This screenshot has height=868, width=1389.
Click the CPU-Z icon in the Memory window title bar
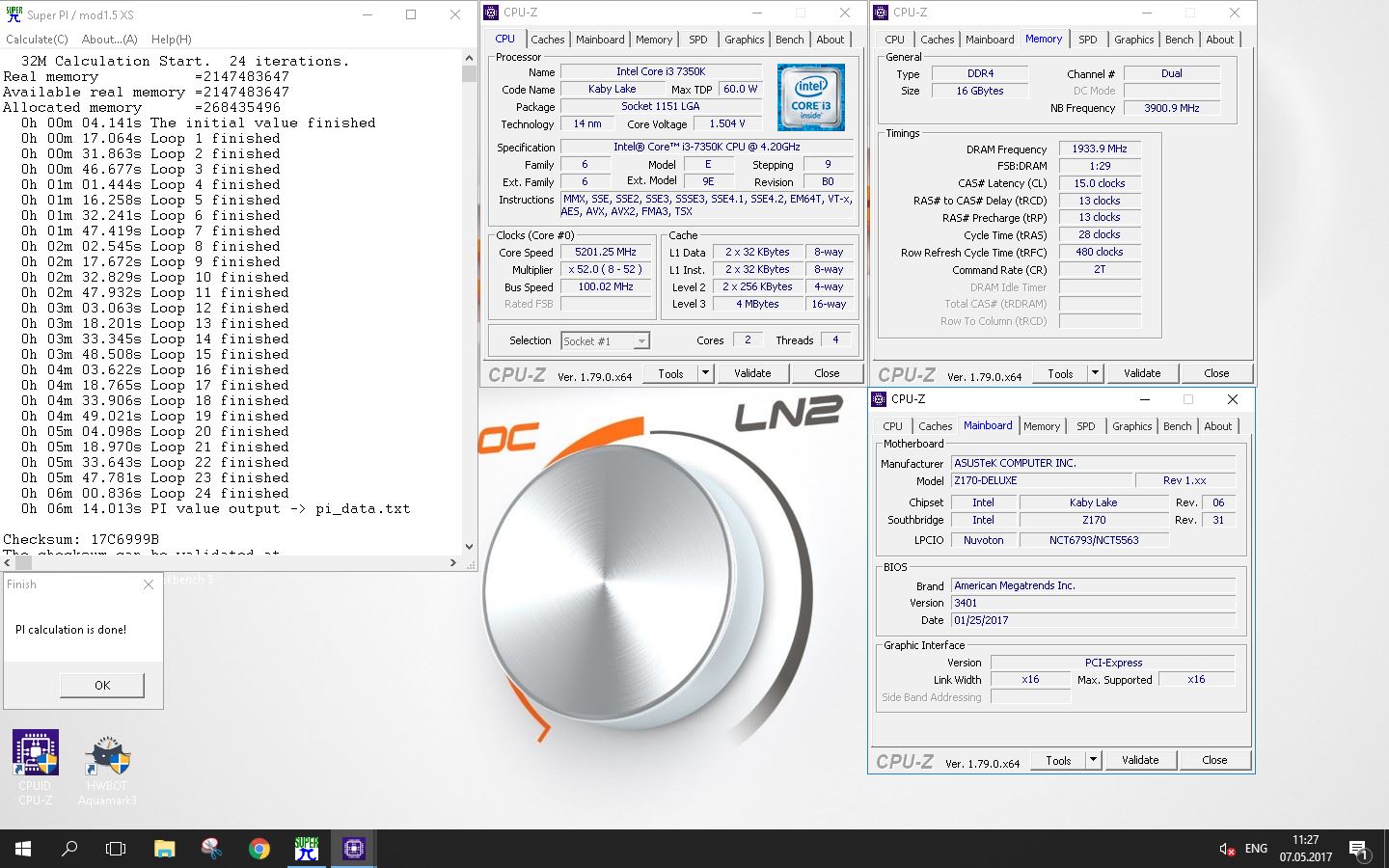880,13
